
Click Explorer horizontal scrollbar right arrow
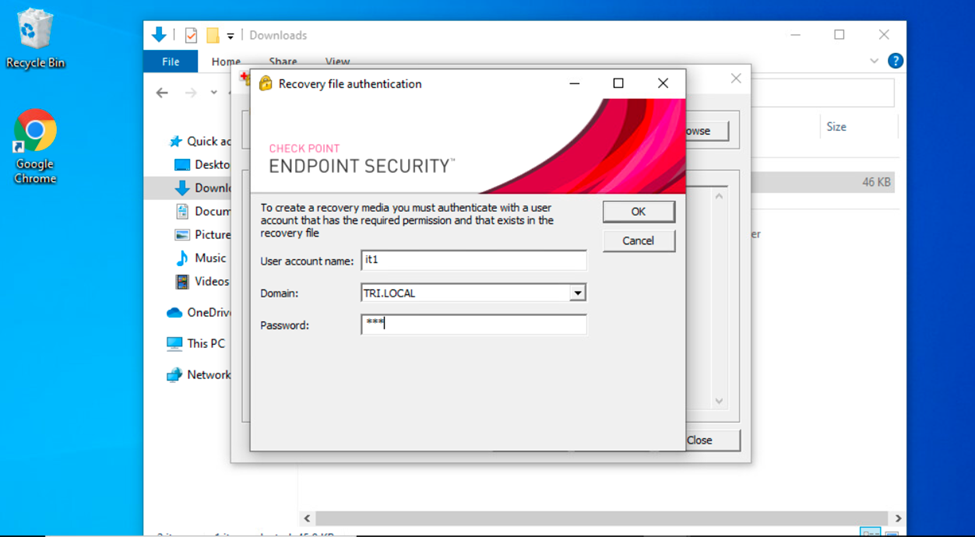[x=898, y=518]
